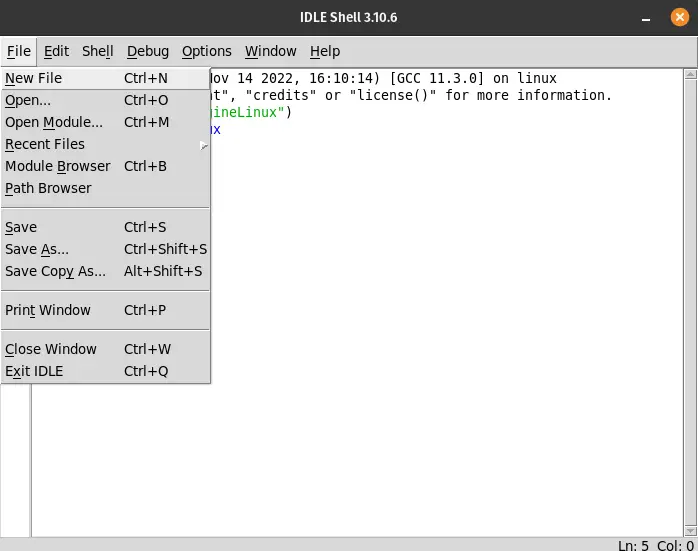The image size is (698, 551).
Task: Click the scrollbar down arrow
Action: point(690,531)
